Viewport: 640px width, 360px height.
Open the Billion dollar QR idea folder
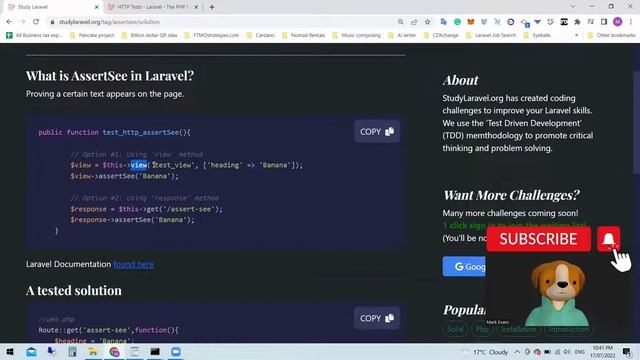coord(149,36)
